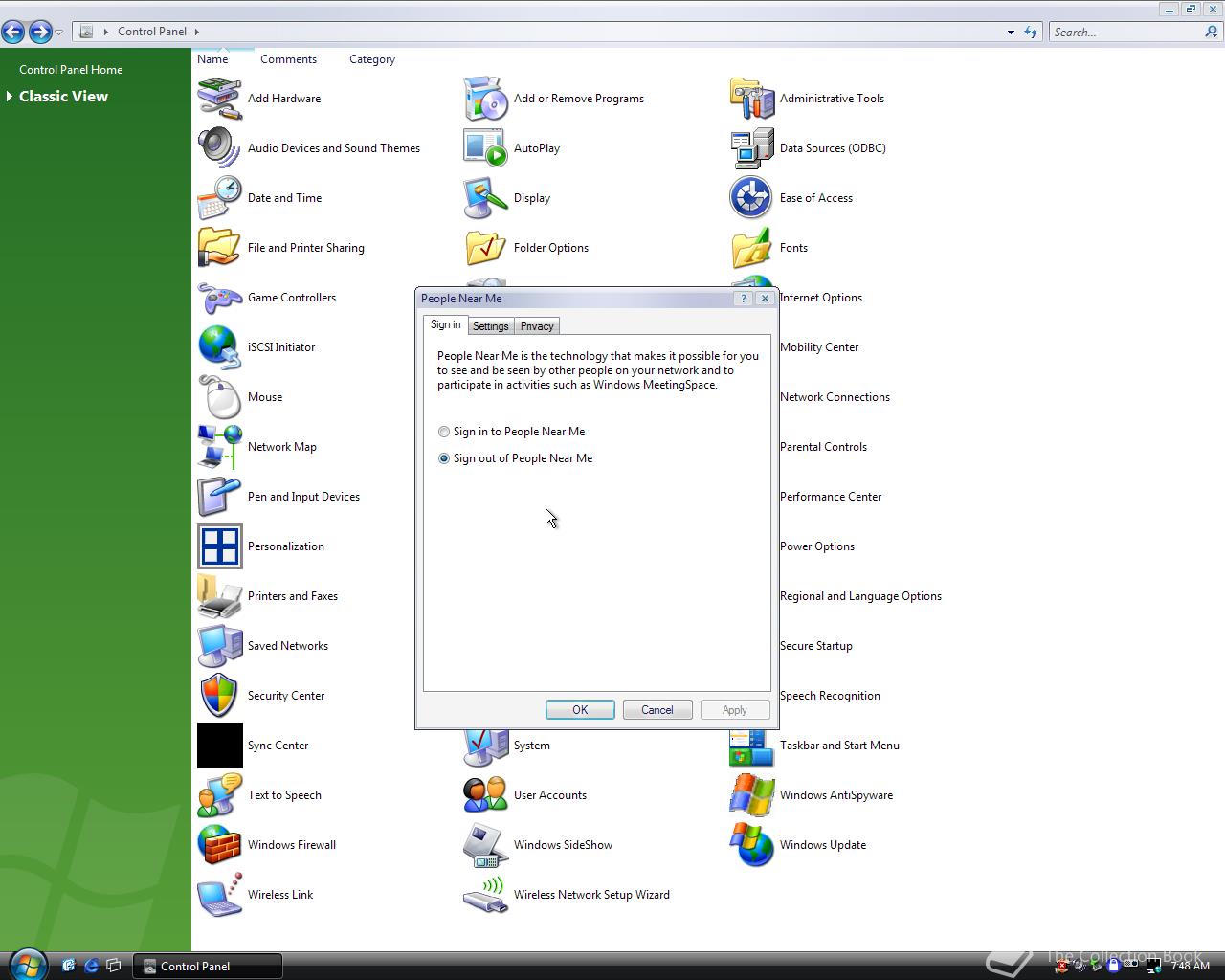Open Parental Controls item

click(x=823, y=447)
